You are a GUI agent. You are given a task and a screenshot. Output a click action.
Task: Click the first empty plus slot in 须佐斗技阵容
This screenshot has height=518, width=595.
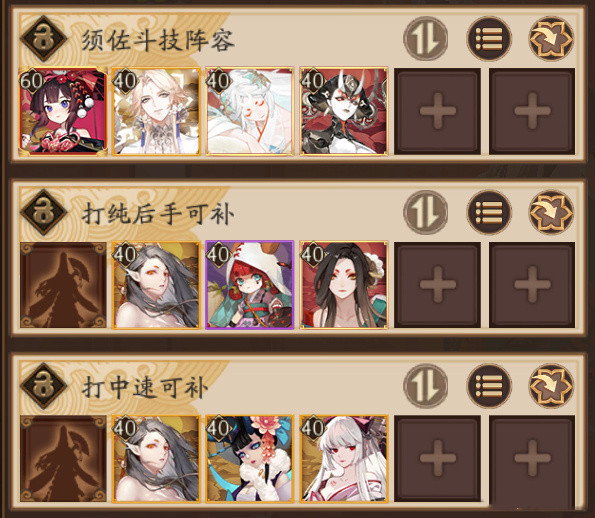438,112
